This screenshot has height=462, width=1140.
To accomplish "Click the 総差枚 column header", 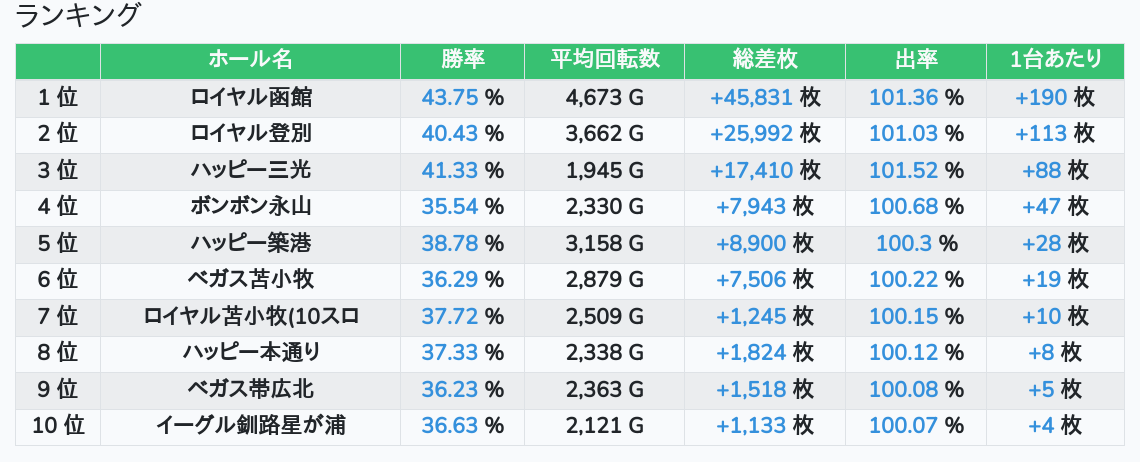I will tap(765, 60).
